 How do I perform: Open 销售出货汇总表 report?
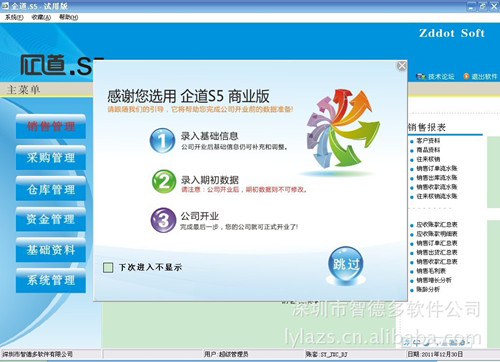tap(437, 253)
